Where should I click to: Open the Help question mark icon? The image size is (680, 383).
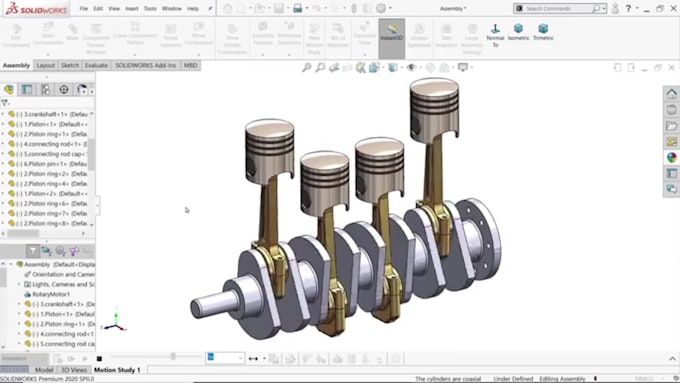628,8
